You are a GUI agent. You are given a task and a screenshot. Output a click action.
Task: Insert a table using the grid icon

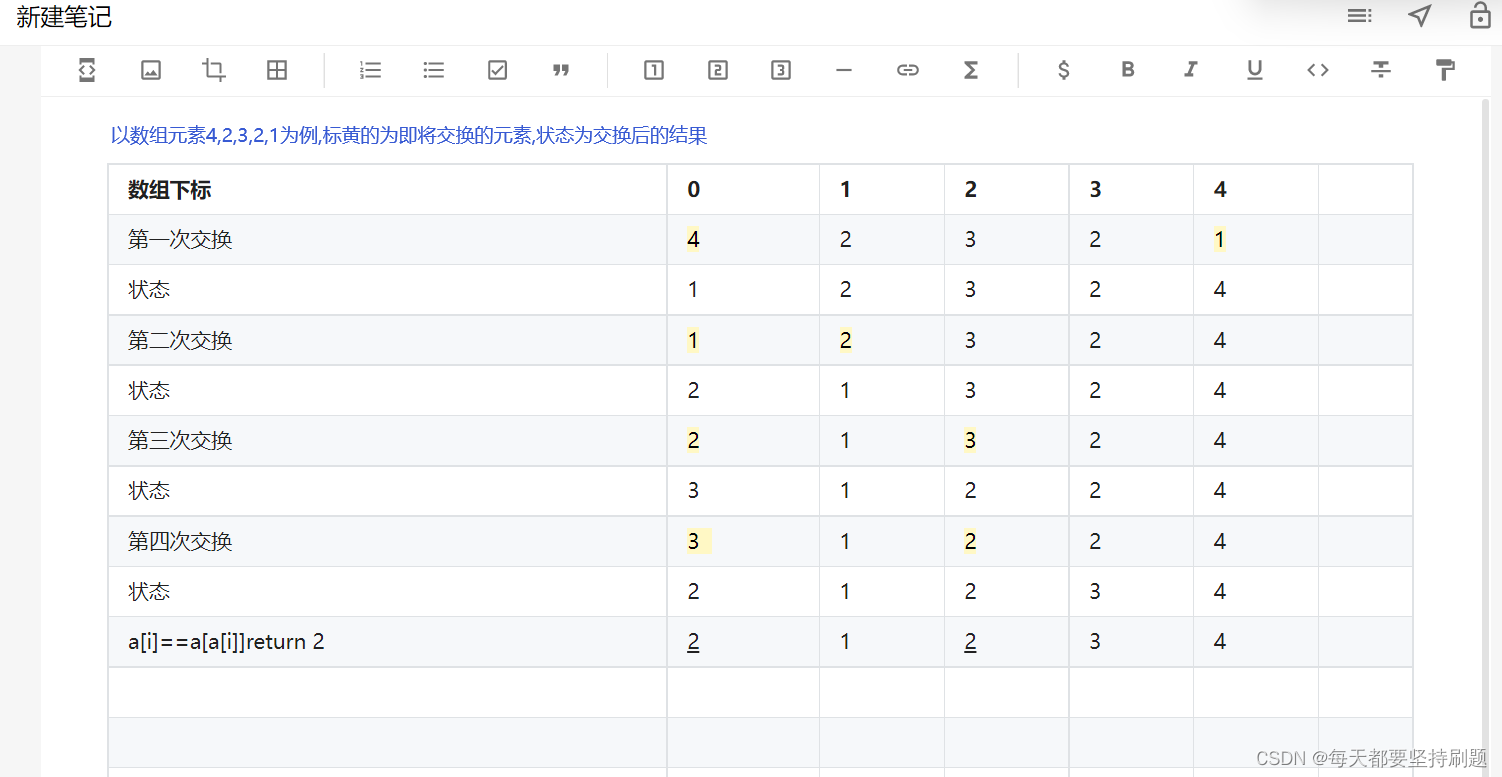pos(277,70)
